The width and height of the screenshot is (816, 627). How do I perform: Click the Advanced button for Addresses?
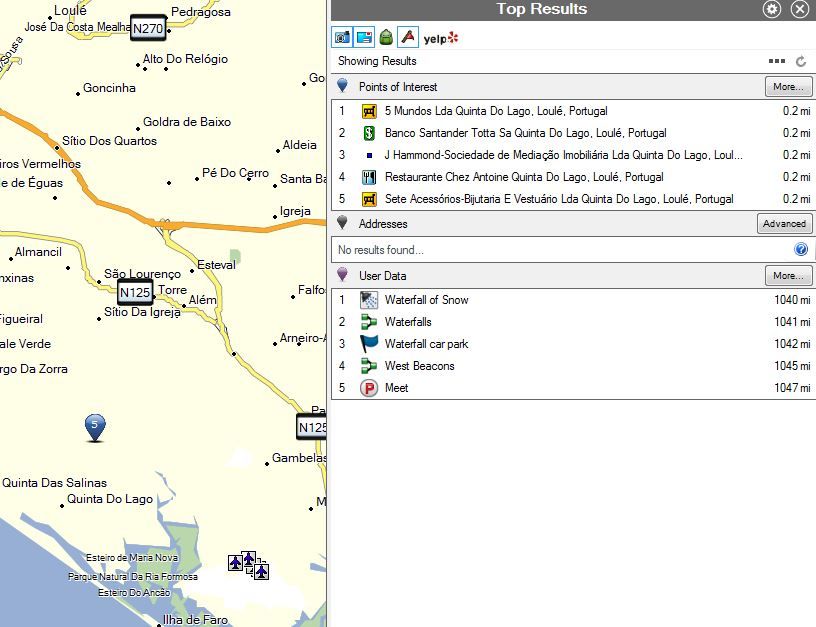[783, 224]
